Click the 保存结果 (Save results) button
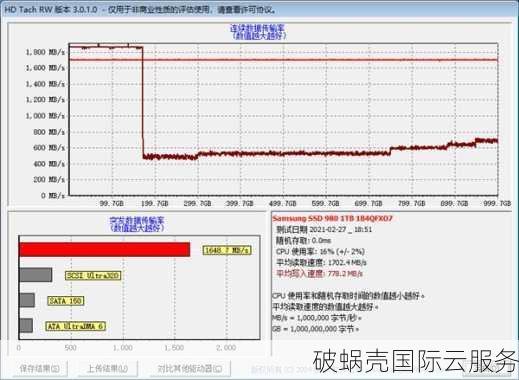The height and width of the screenshot is (380, 519). pyautogui.click(x=40, y=368)
